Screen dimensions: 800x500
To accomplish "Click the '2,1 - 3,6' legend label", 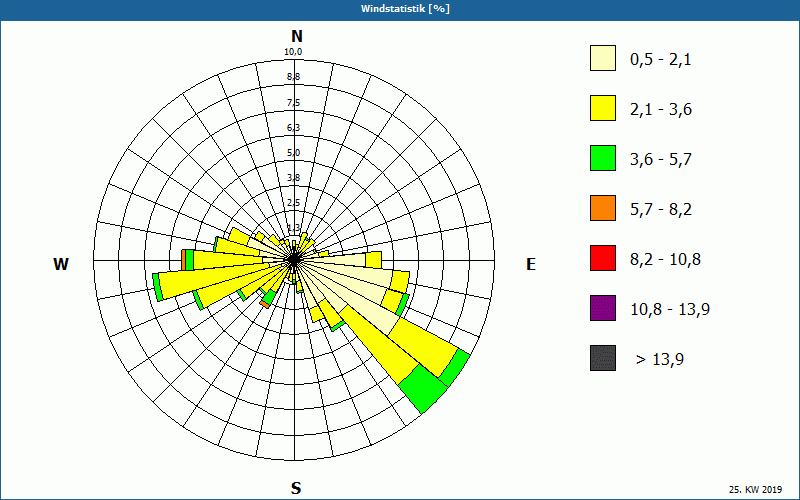I will pyautogui.click(x=661, y=110).
